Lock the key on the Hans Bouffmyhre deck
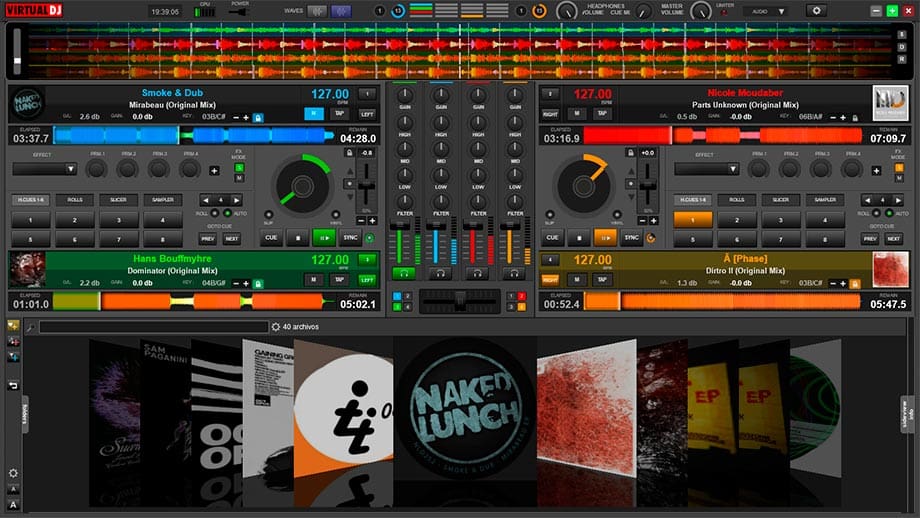The image size is (920, 518). [x=258, y=284]
